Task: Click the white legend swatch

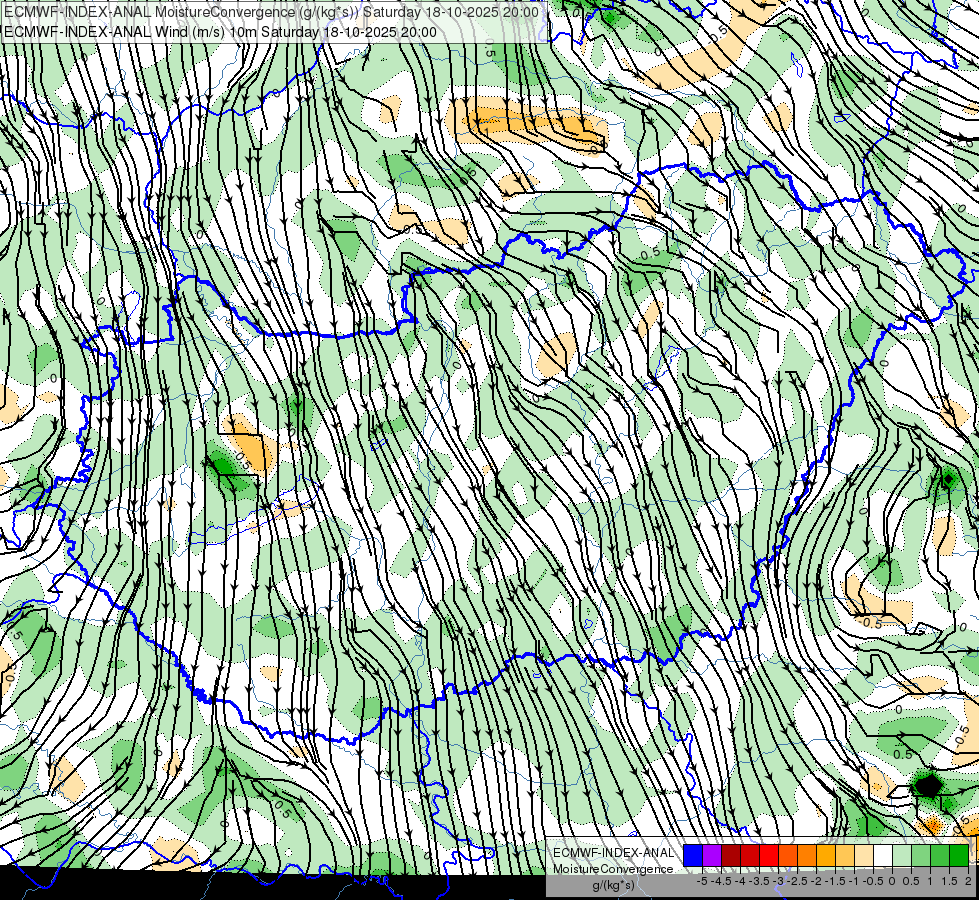Action: coord(883,856)
